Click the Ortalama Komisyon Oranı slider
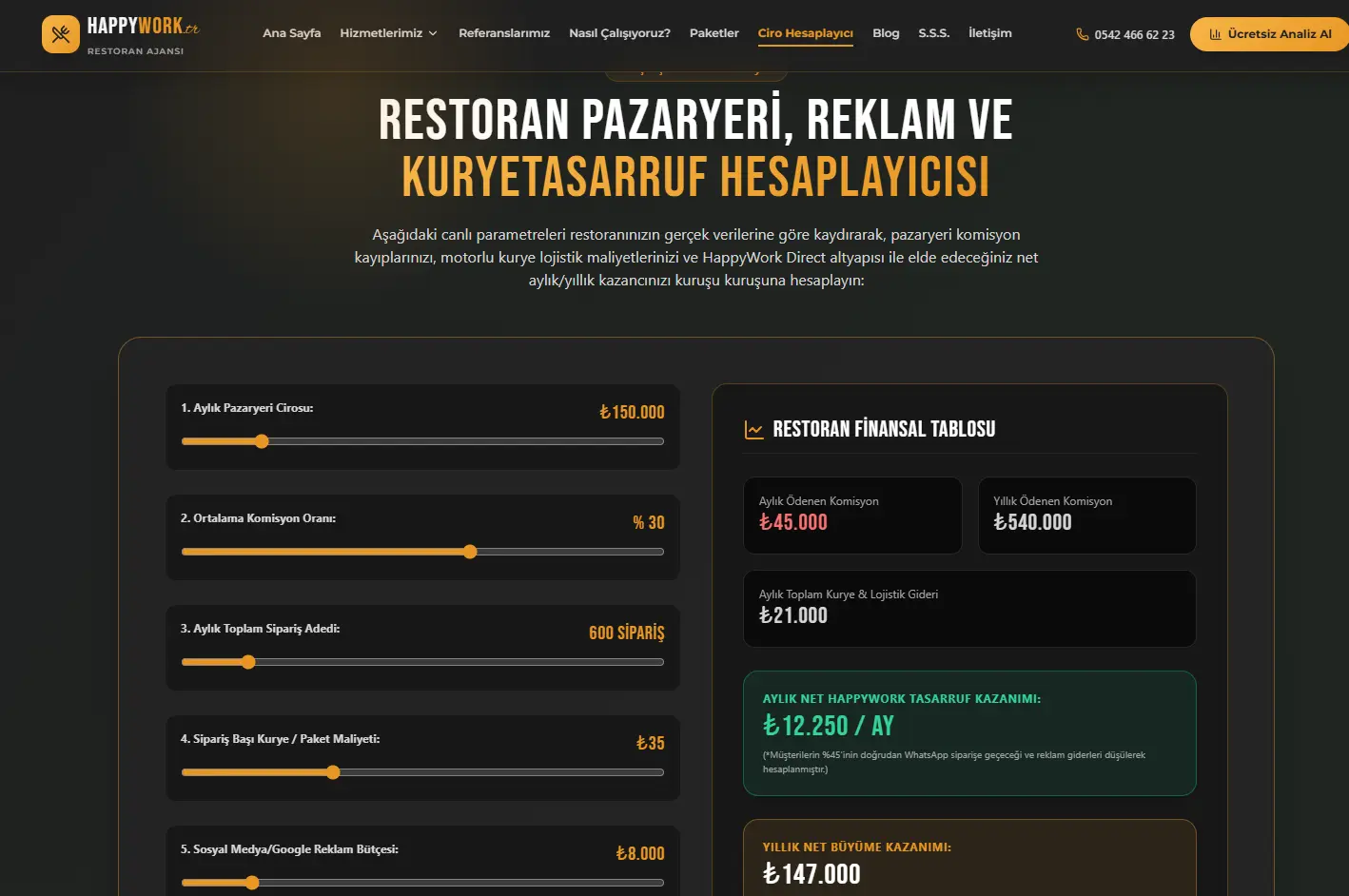 422,552
